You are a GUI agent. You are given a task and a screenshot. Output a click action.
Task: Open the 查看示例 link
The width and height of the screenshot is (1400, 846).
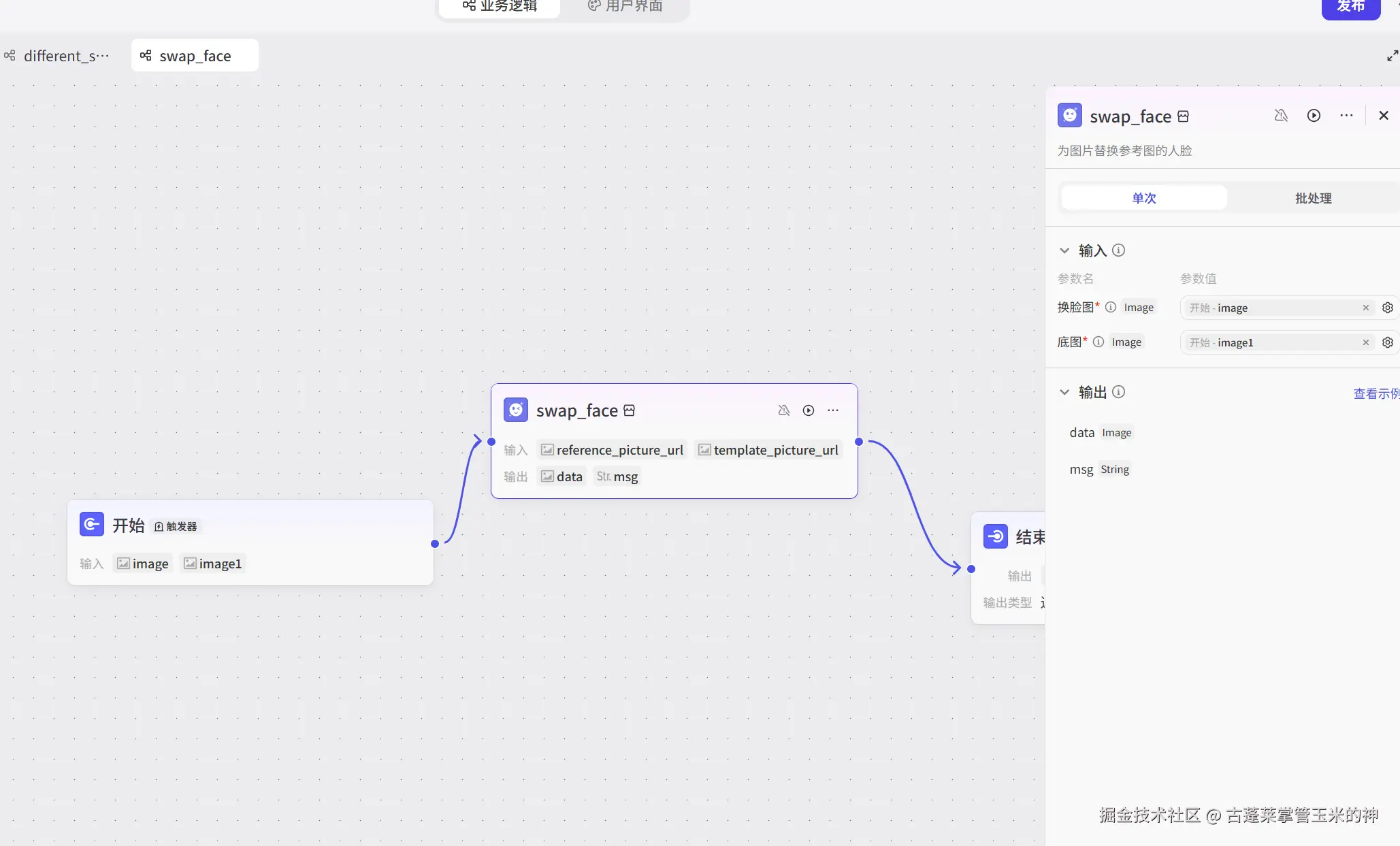click(x=1375, y=393)
